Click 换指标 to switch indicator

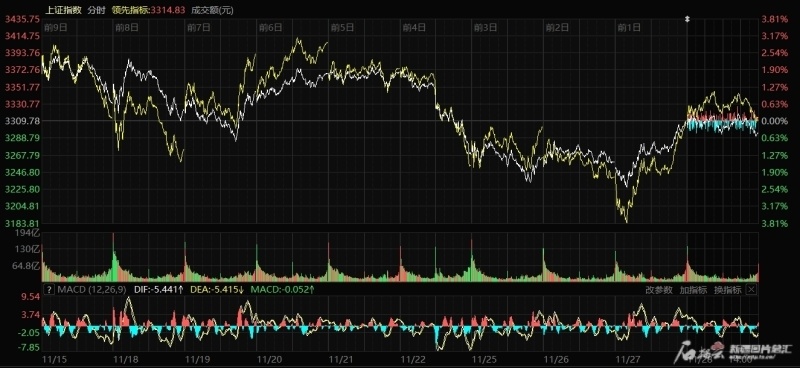(727, 290)
